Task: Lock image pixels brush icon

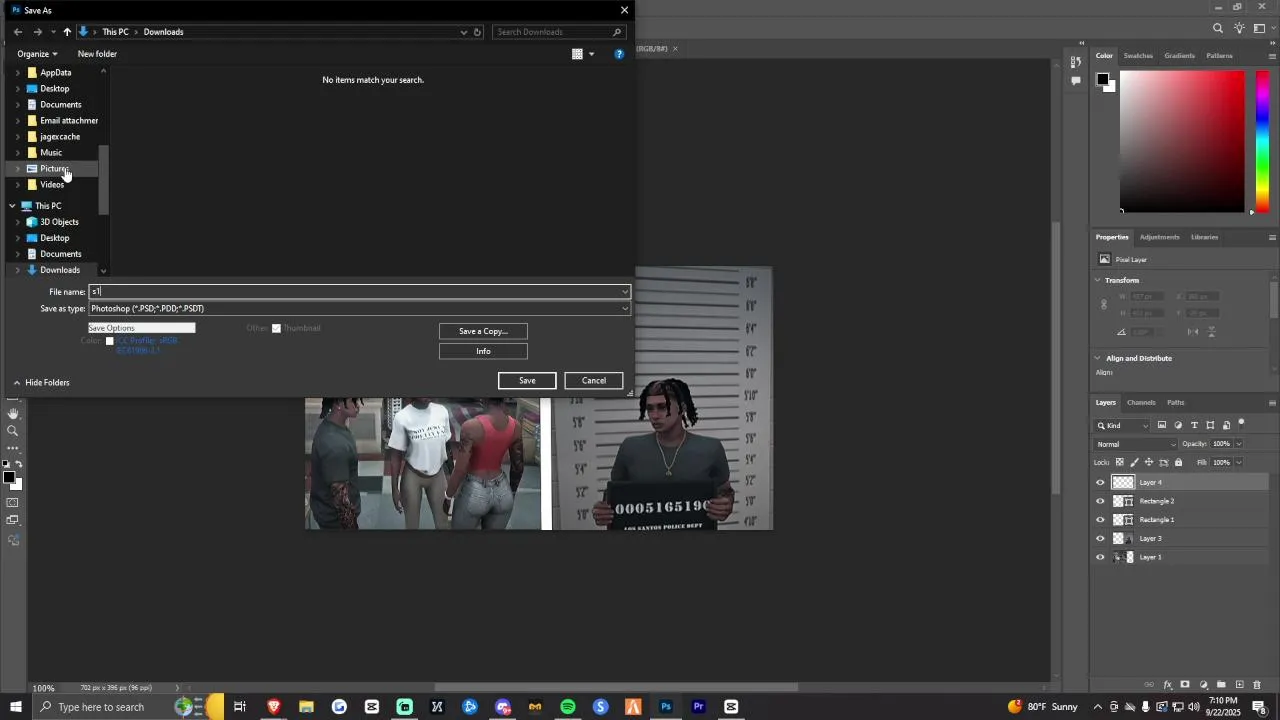Action: click(1134, 462)
